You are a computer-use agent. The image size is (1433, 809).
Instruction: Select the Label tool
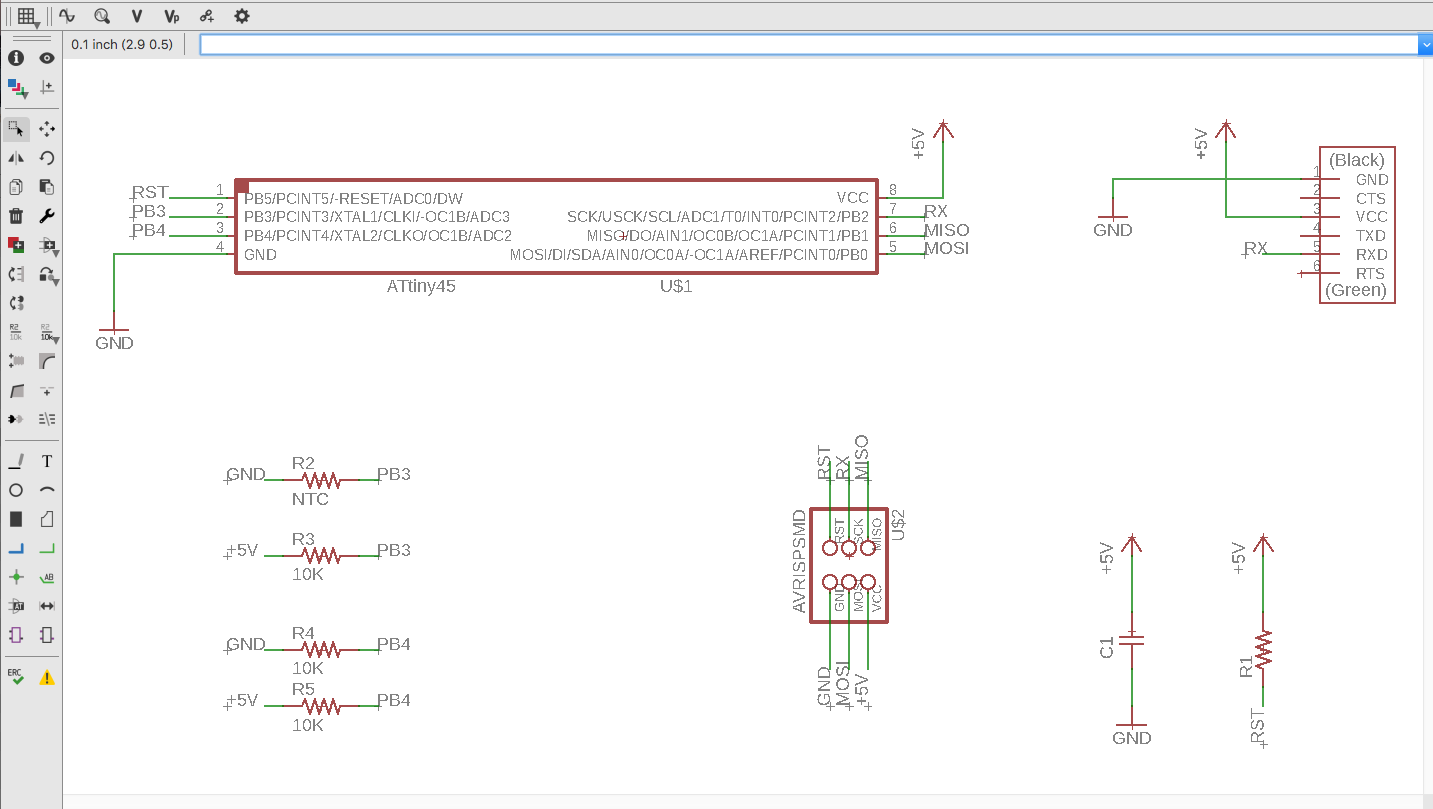coord(46,577)
